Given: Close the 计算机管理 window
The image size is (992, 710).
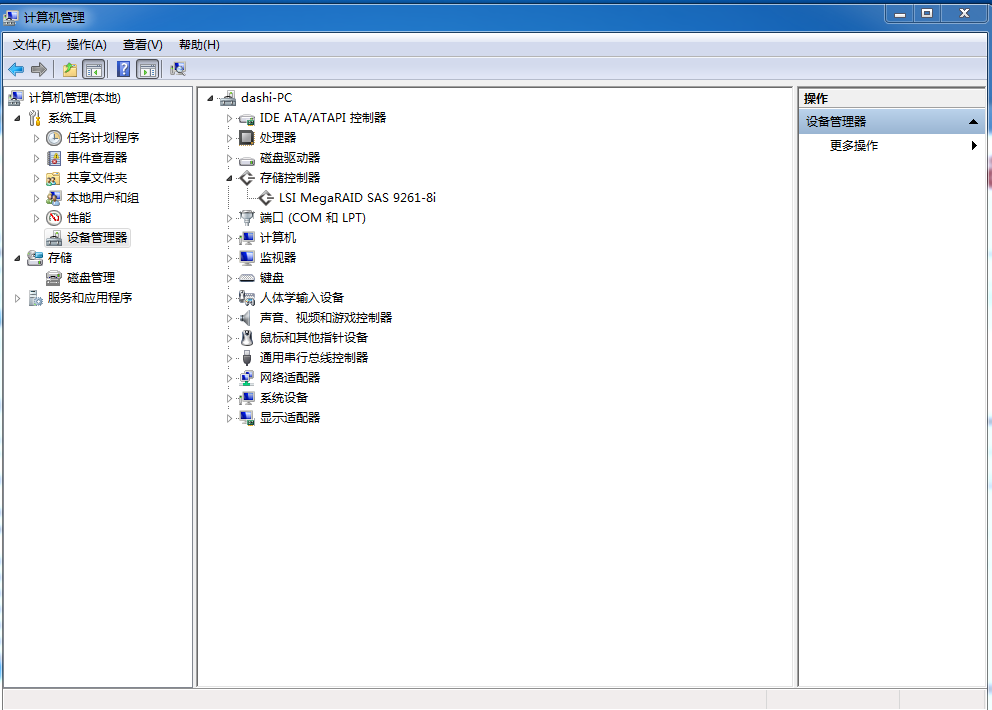Looking at the screenshot, I should click(x=964, y=13).
